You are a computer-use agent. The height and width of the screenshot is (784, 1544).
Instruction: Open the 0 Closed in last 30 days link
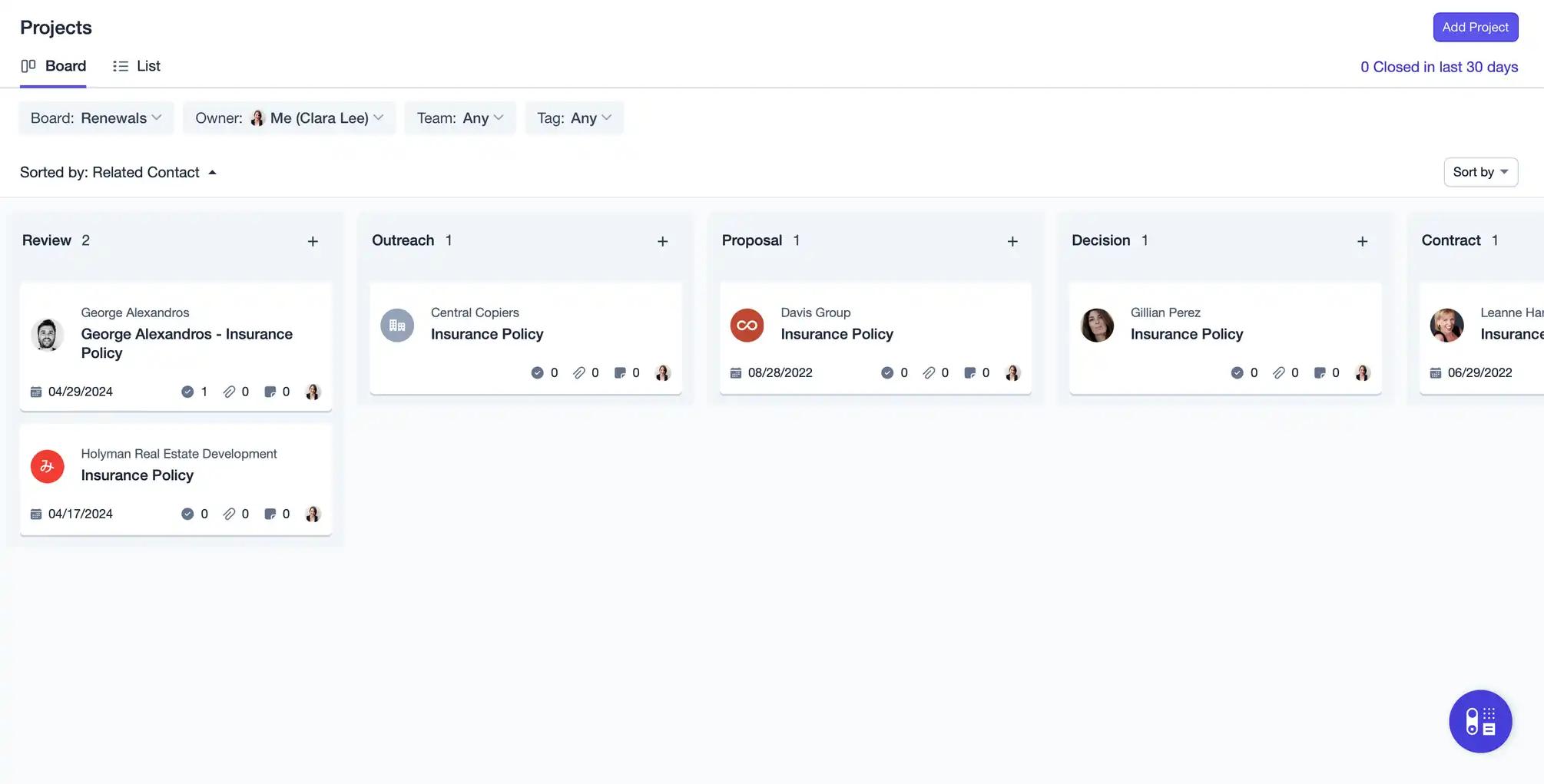(1439, 67)
